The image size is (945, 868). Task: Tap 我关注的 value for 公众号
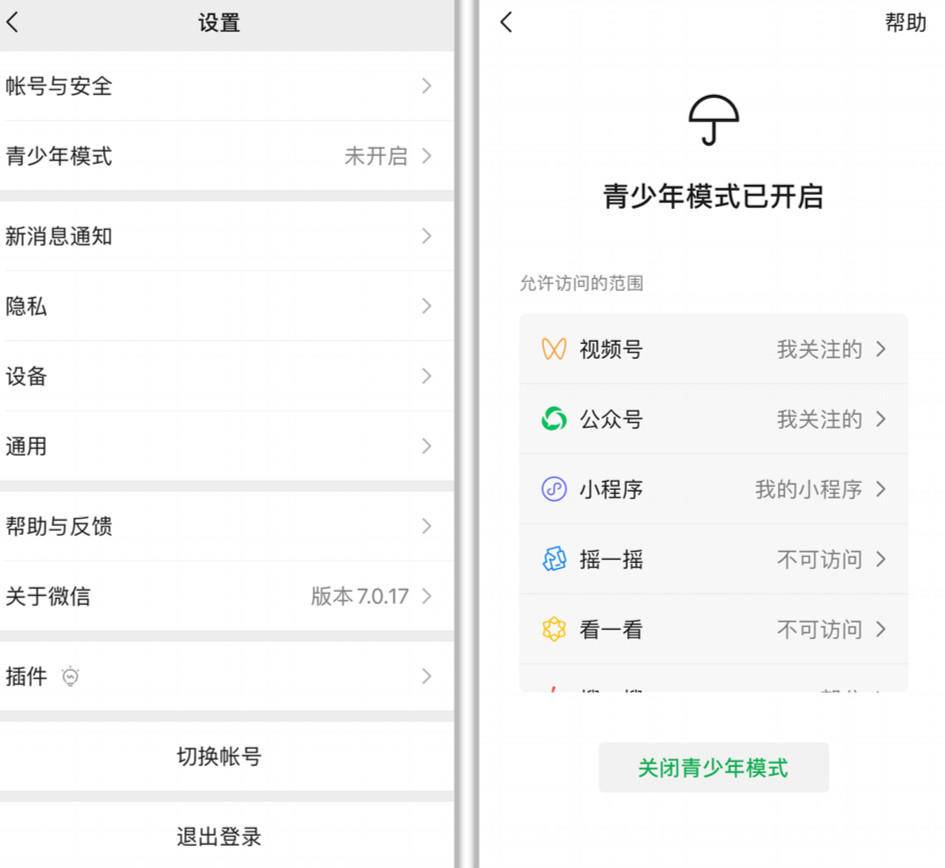[x=820, y=419]
